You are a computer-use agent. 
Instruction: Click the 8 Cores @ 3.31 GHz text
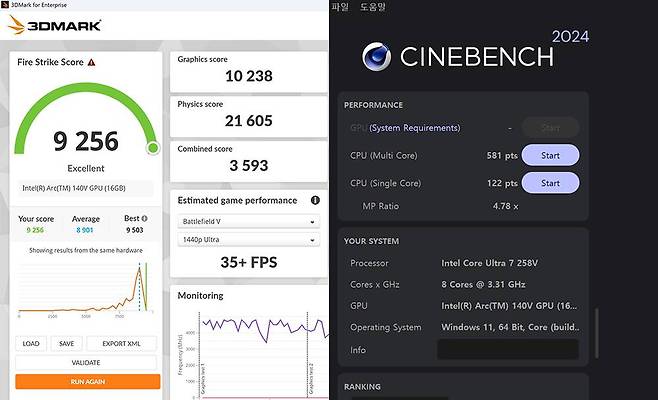[483, 285]
